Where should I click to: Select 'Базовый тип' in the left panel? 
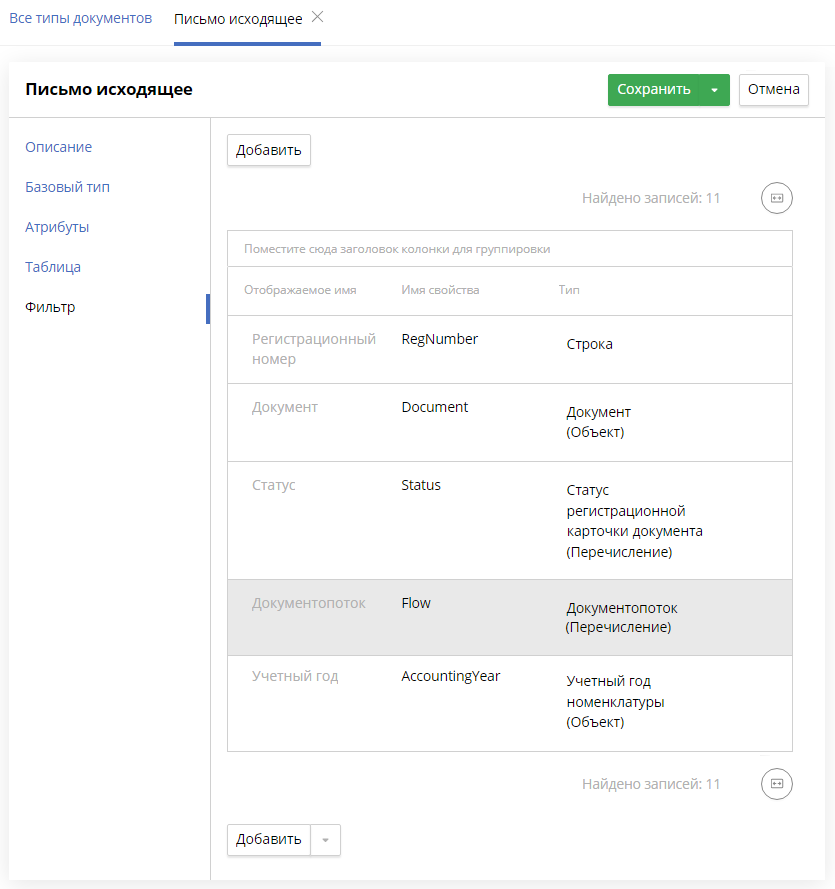pos(65,187)
